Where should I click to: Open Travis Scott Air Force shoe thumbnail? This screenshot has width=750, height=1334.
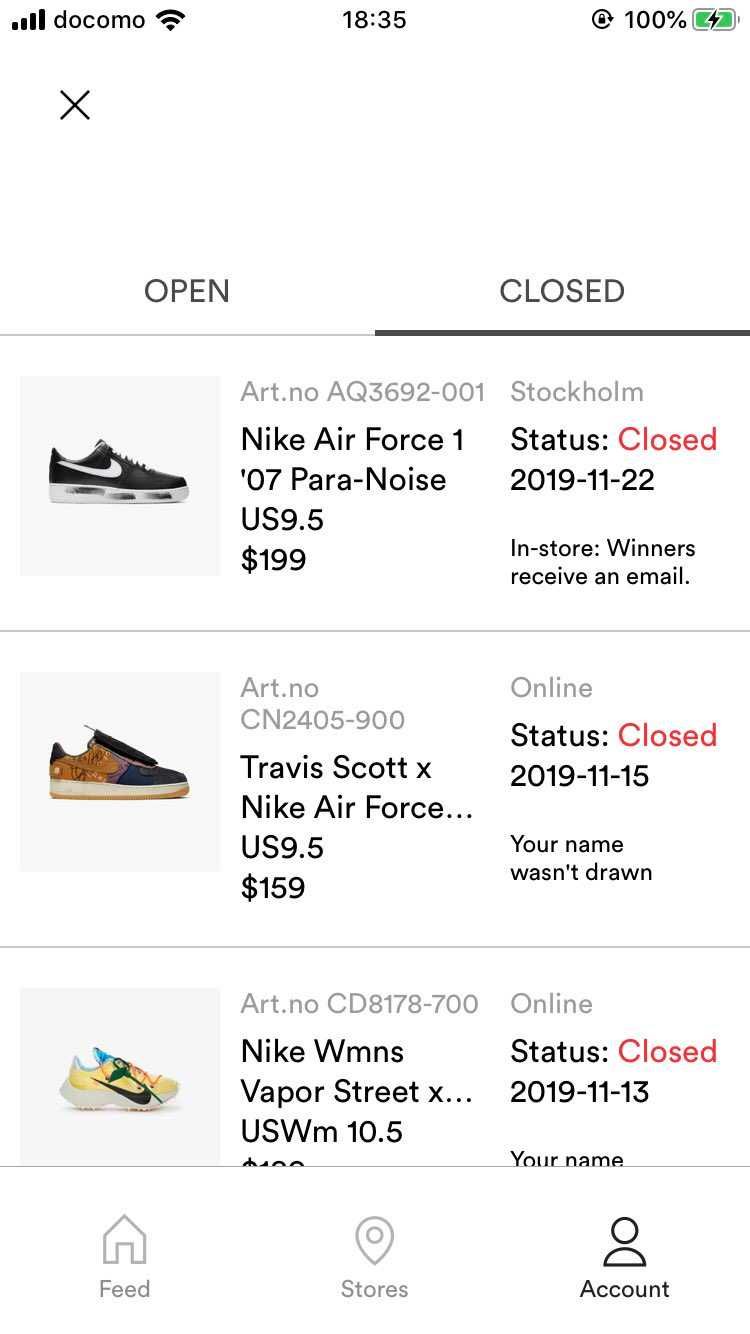pyautogui.click(x=120, y=772)
